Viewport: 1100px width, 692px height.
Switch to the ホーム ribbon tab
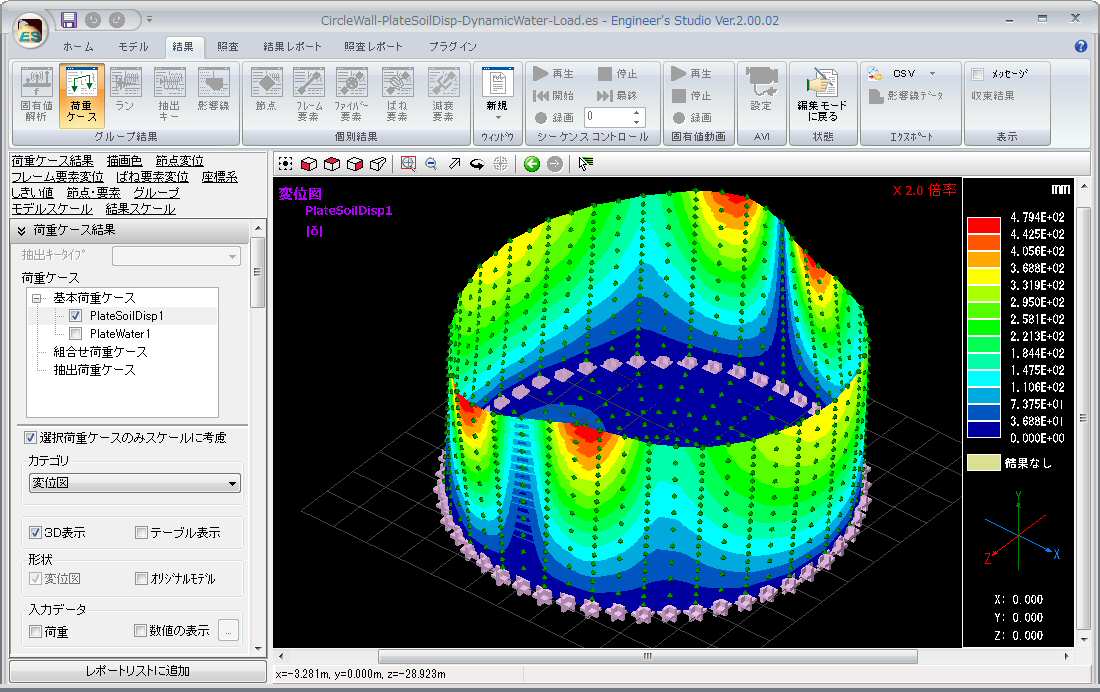pyautogui.click(x=78, y=46)
